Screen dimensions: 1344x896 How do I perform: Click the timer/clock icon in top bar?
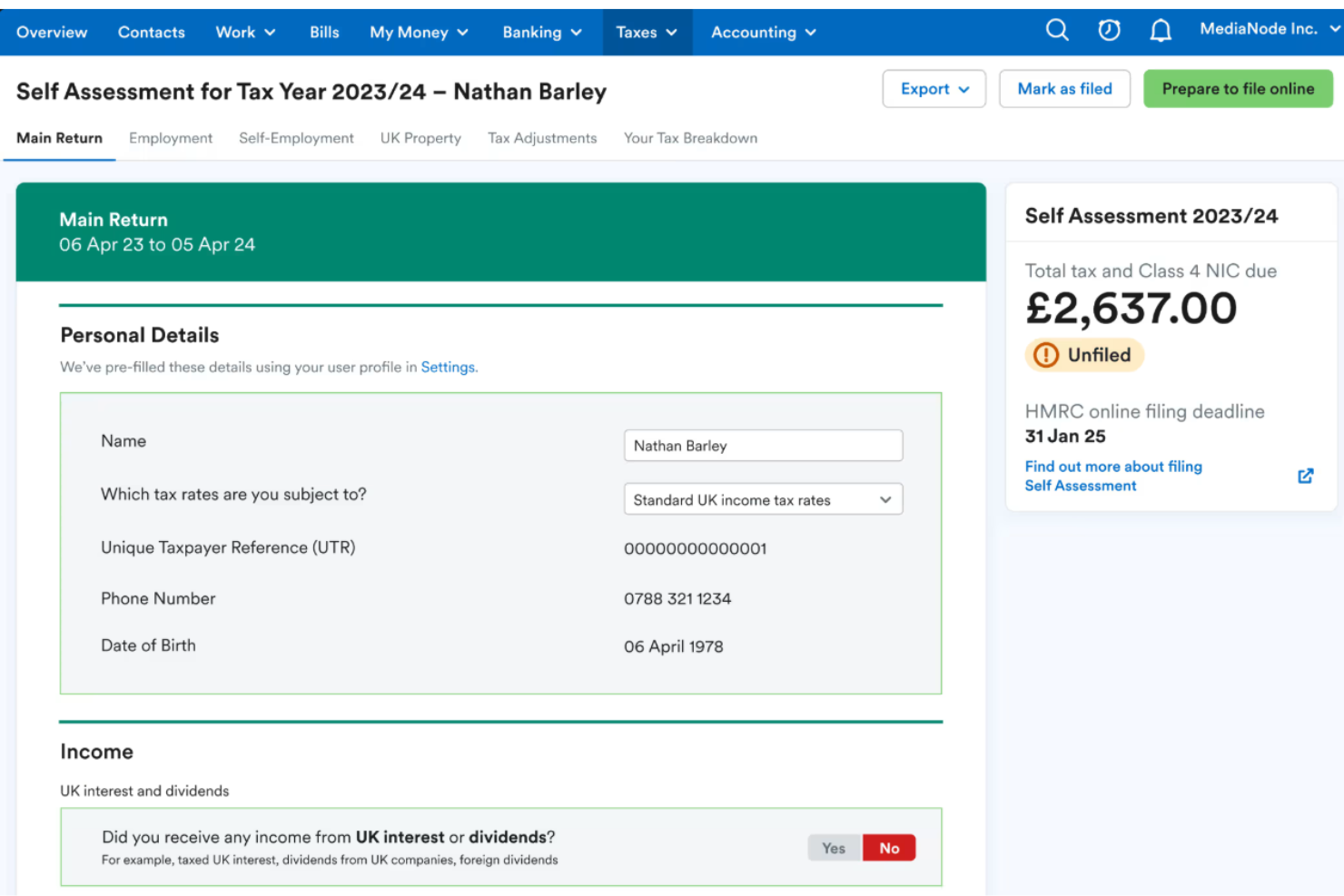1108,30
